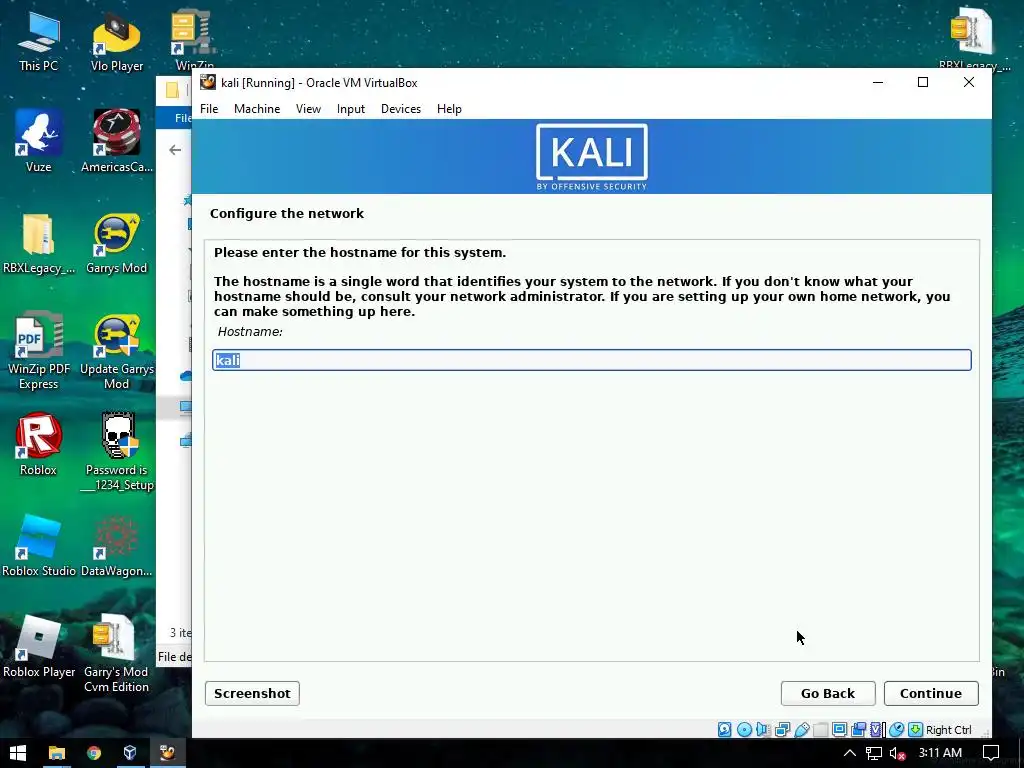Click the optical disk status icon
This screenshot has width=1024, height=768.
pos(744,729)
